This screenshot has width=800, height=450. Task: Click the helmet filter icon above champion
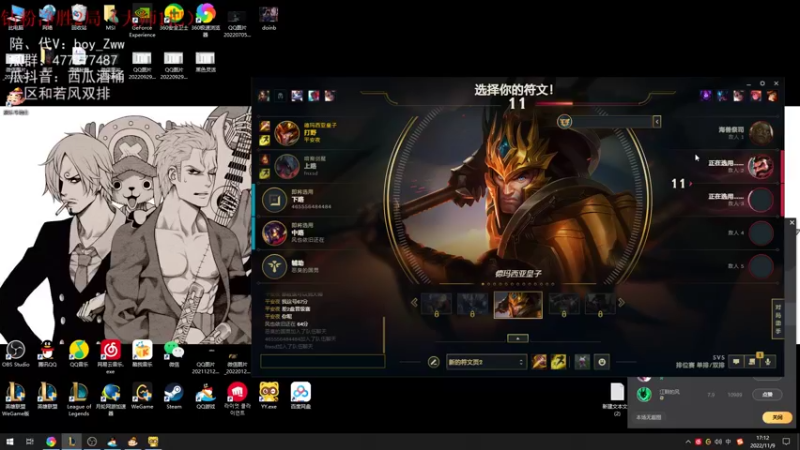[x=564, y=121]
